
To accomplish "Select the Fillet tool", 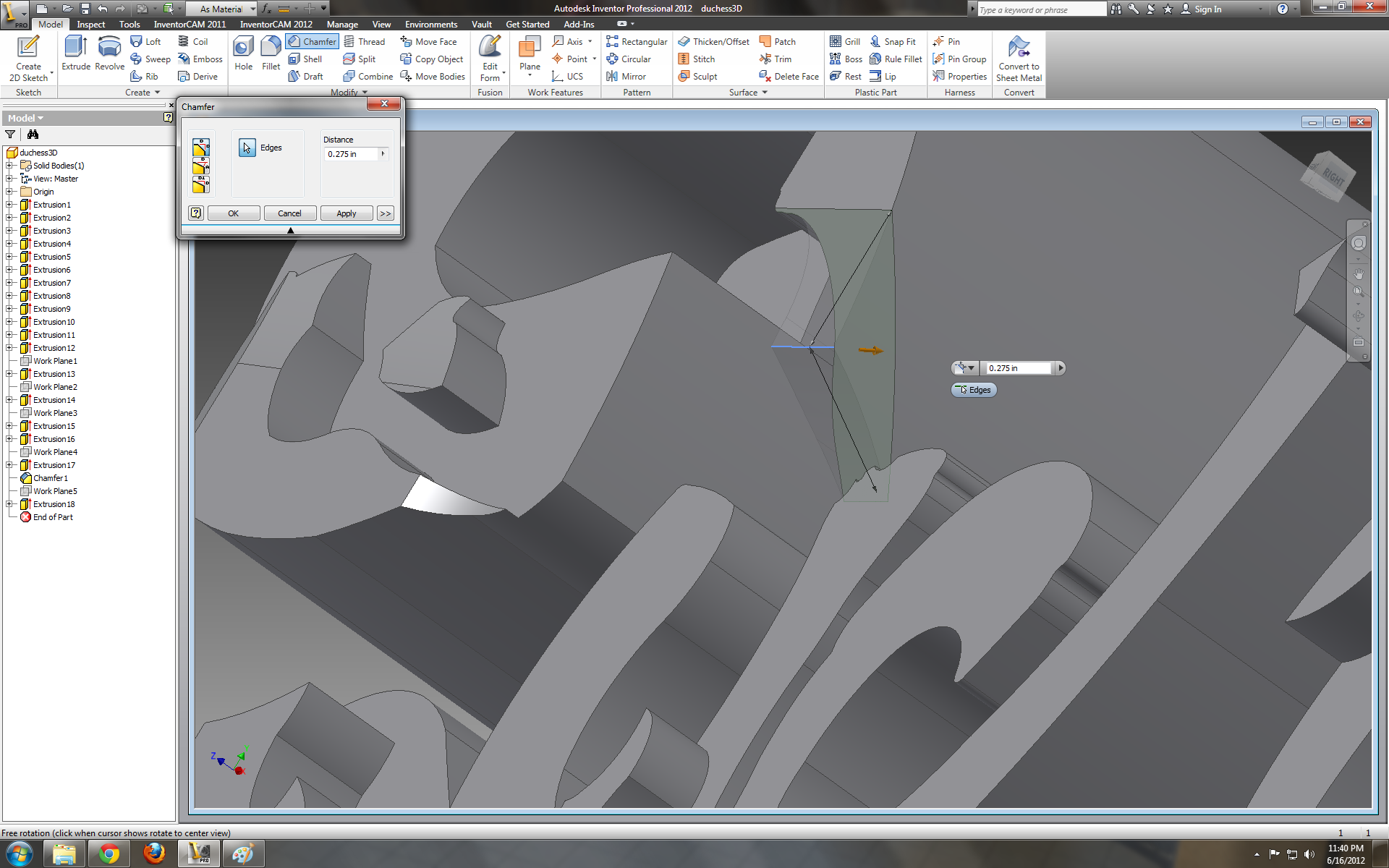I will point(271,54).
